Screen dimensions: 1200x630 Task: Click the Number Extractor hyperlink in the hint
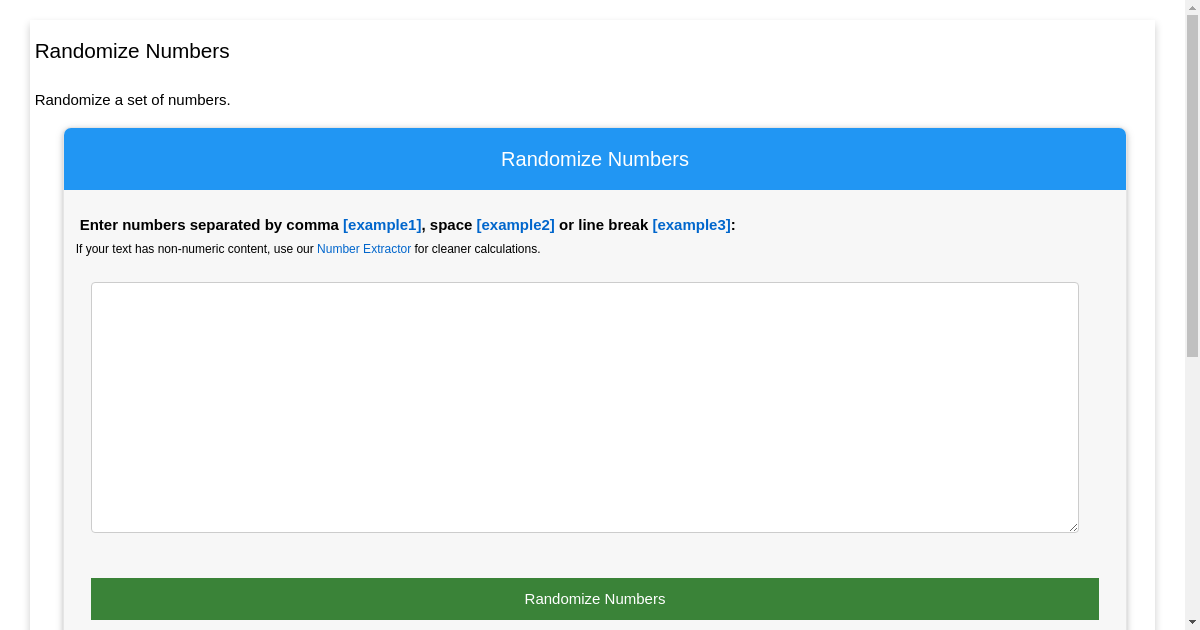(364, 249)
